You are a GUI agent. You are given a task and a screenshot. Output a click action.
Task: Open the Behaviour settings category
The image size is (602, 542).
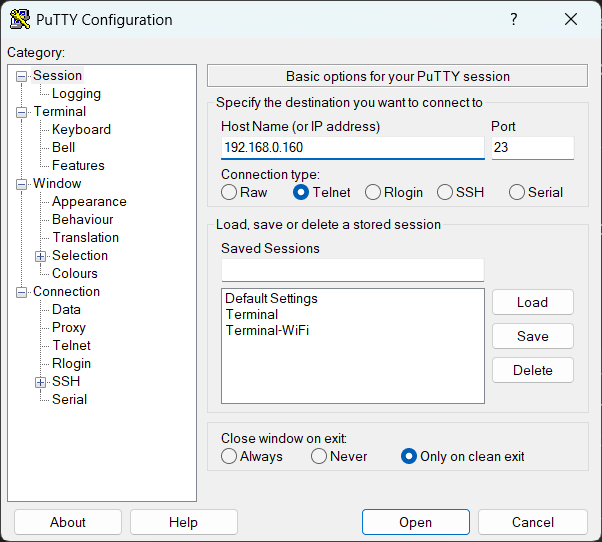[x=83, y=220]
